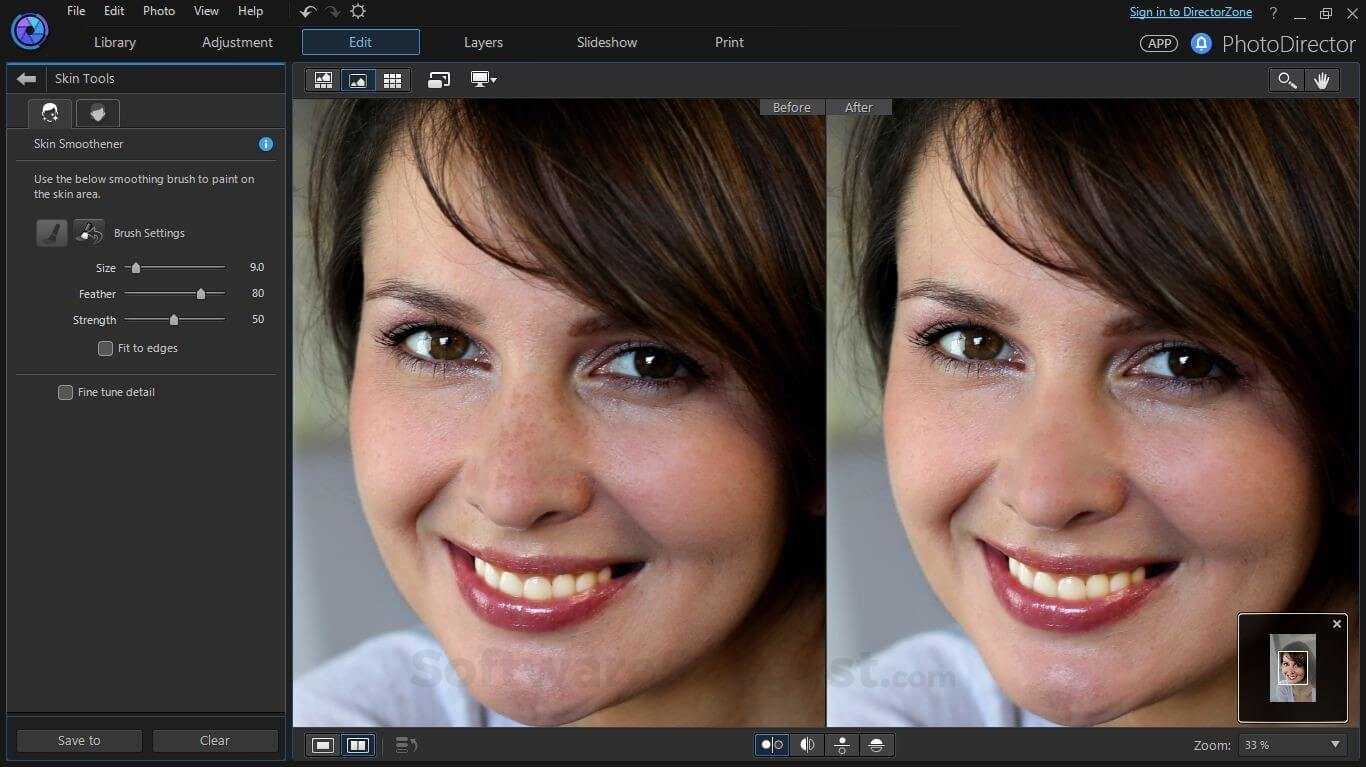Switch to the Layers tab
Screen dimensions: 1366x767
(x=482, y=42)
